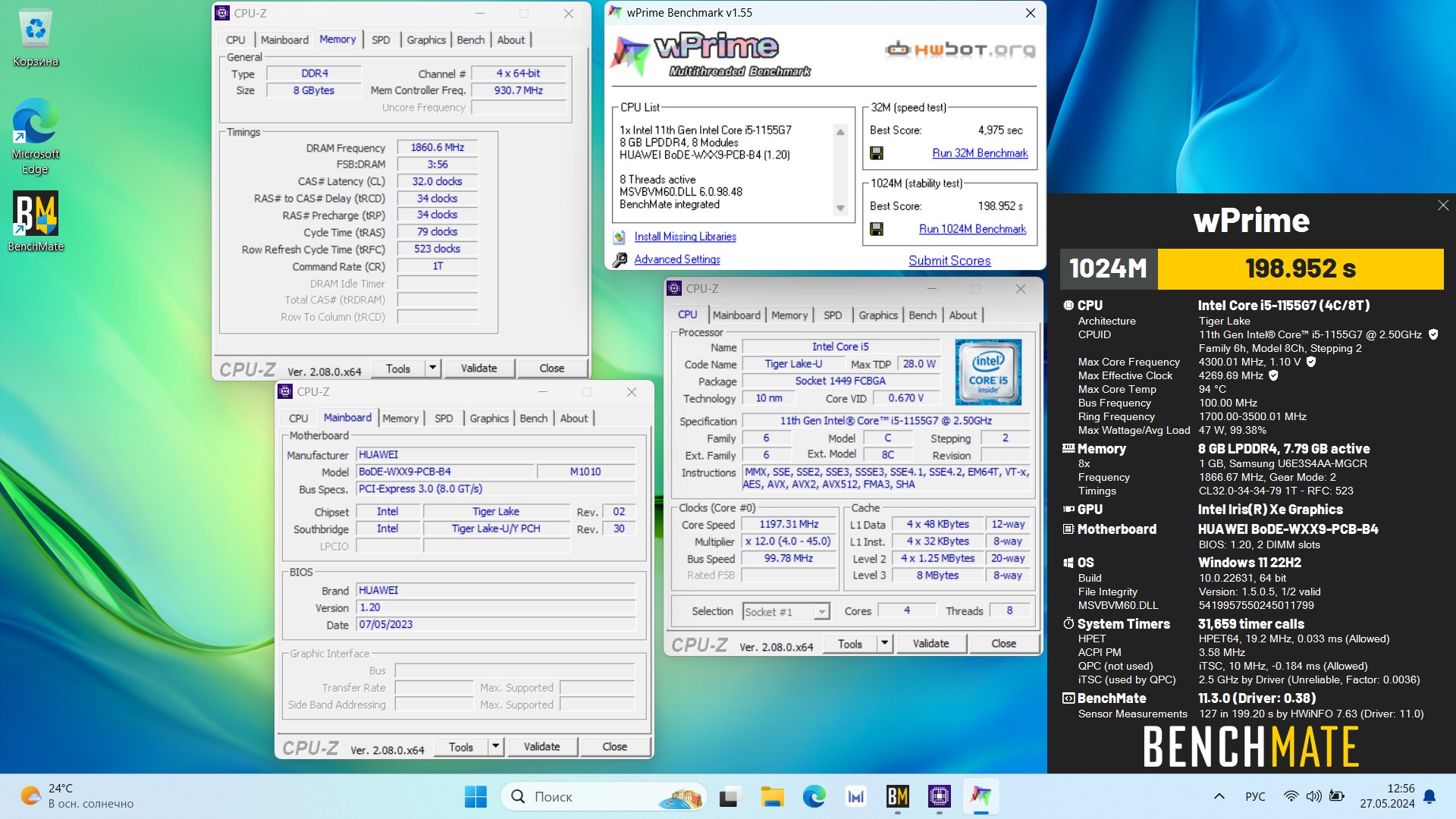Open wPrime from taskbar
The image size is (1456, 819).
tap(981, 796)
